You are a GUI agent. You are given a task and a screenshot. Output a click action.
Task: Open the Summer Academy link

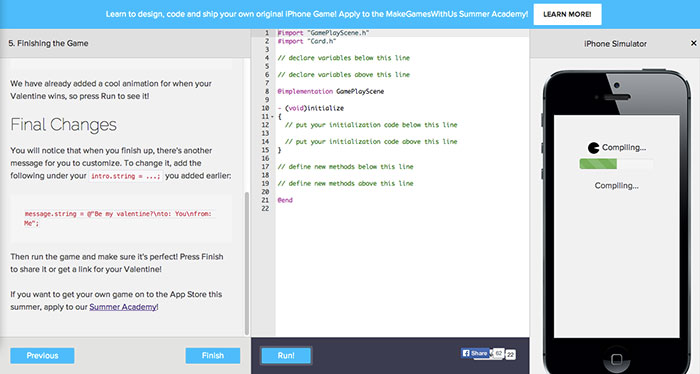click(x=123, y=307)
